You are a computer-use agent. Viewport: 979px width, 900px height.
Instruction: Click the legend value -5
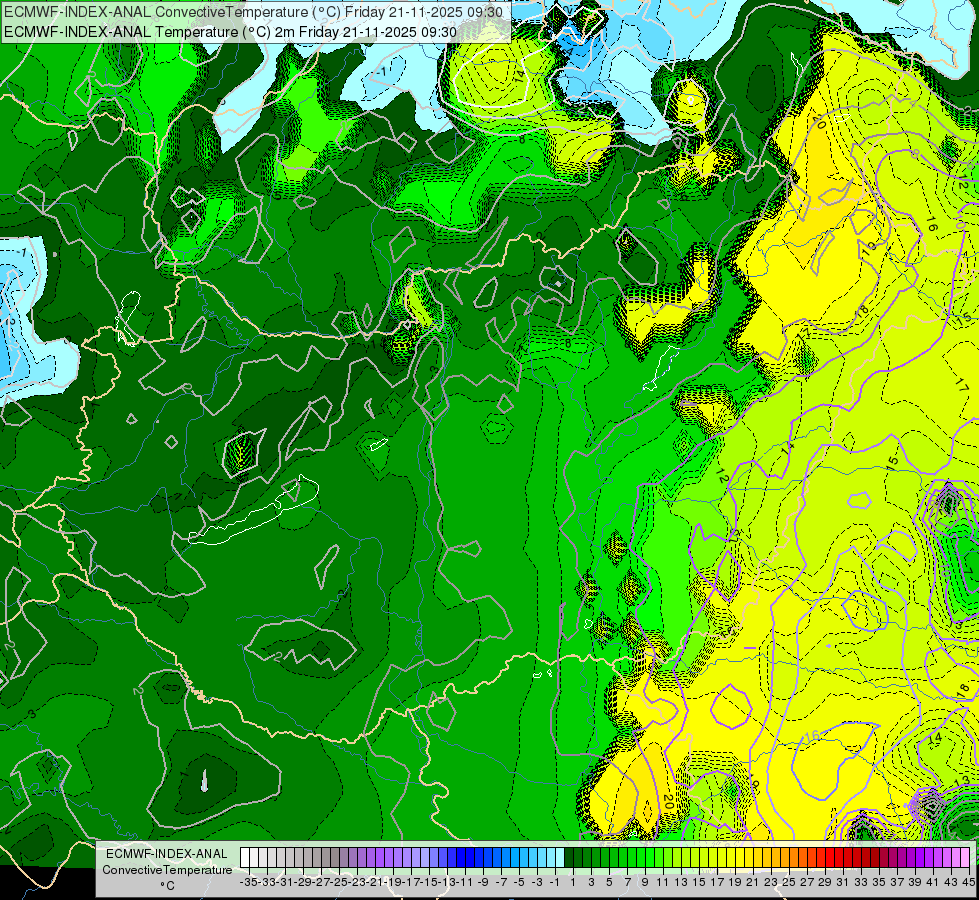519,882
